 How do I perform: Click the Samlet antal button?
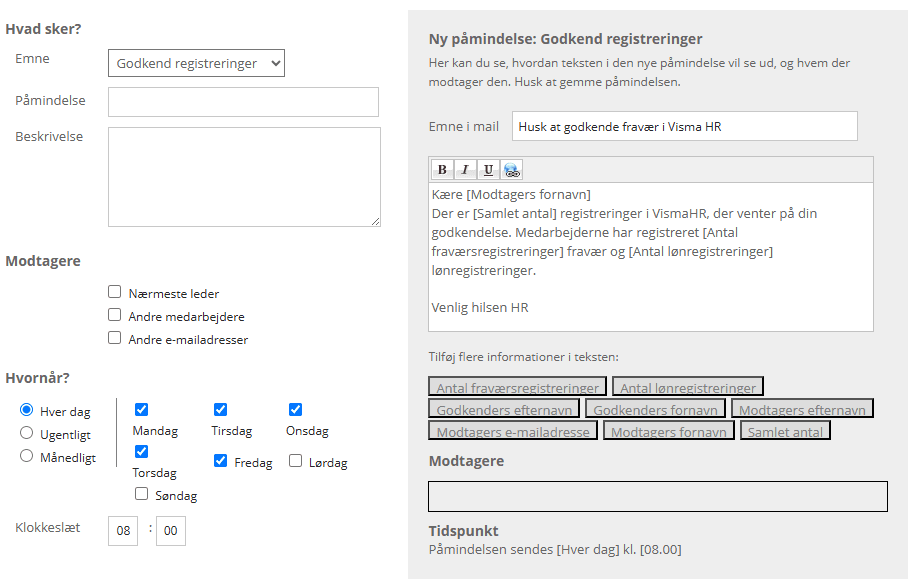click(x=786, y=431)
